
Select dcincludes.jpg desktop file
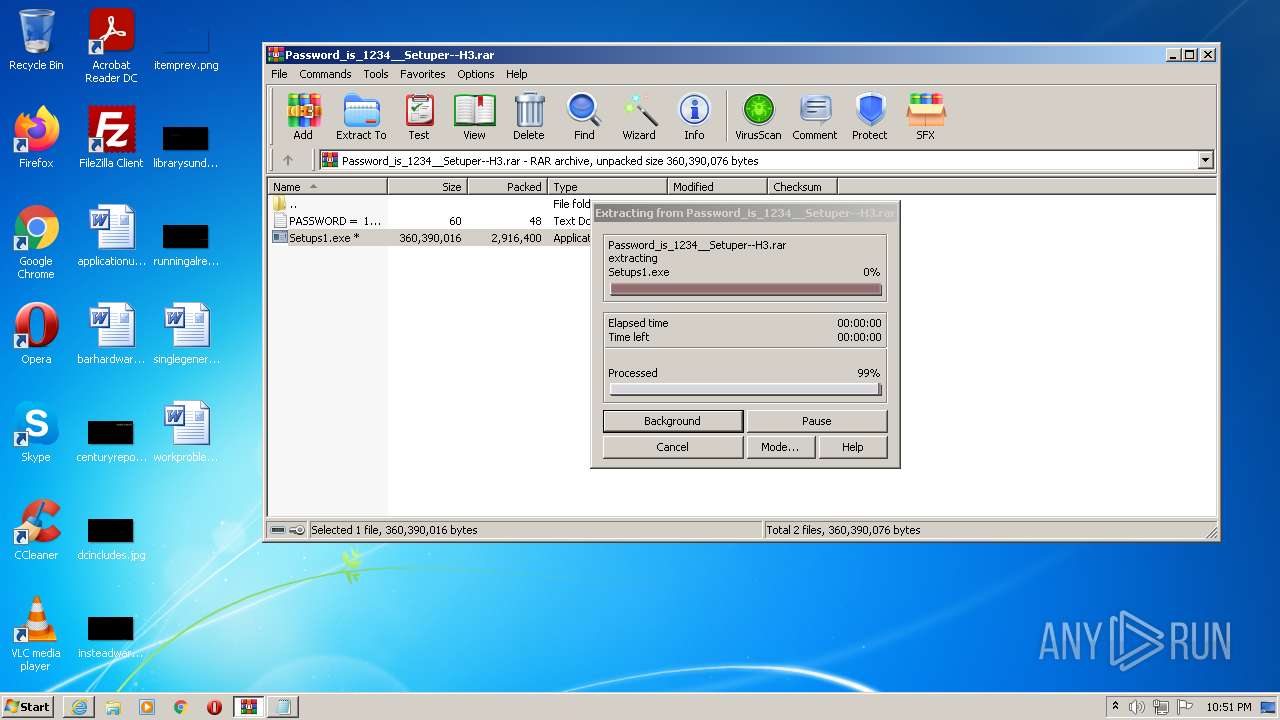tap(111, 538)
